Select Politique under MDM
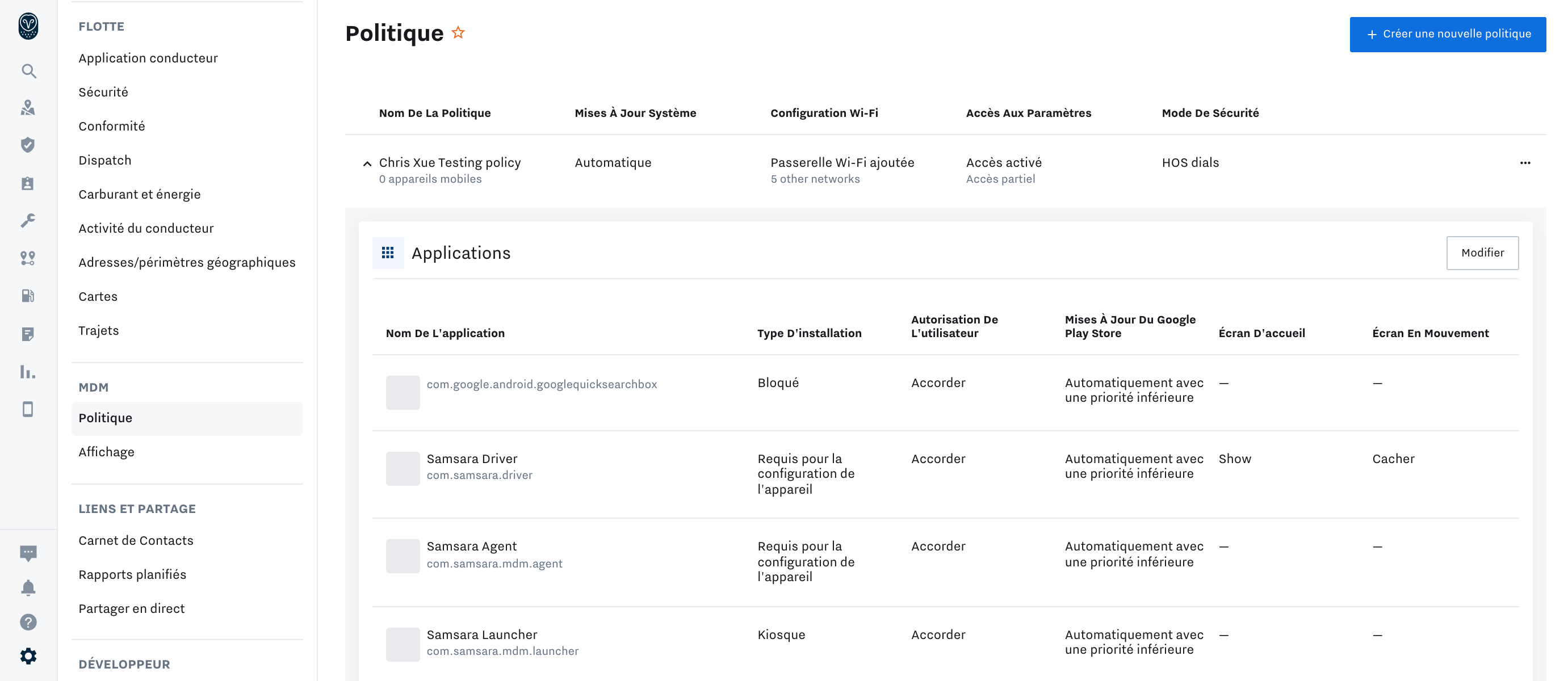The width and height of the screenshot is (1568, 681). point(187,418)
